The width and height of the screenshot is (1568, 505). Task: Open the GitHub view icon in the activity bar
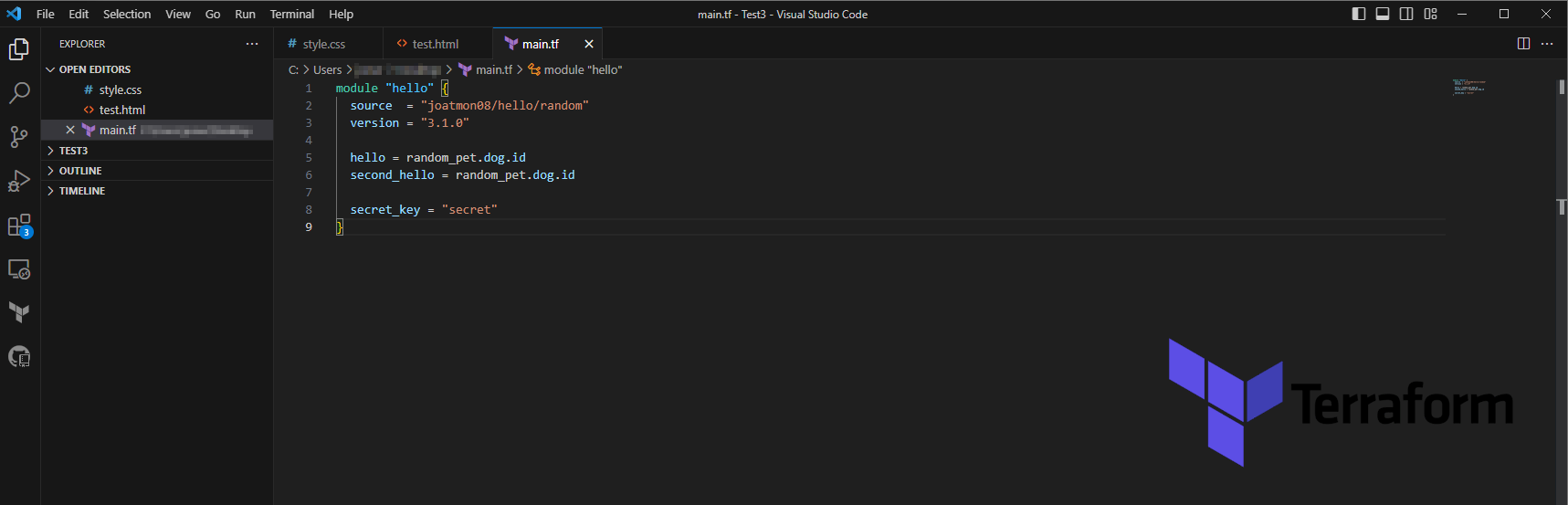tap(19, 356)
